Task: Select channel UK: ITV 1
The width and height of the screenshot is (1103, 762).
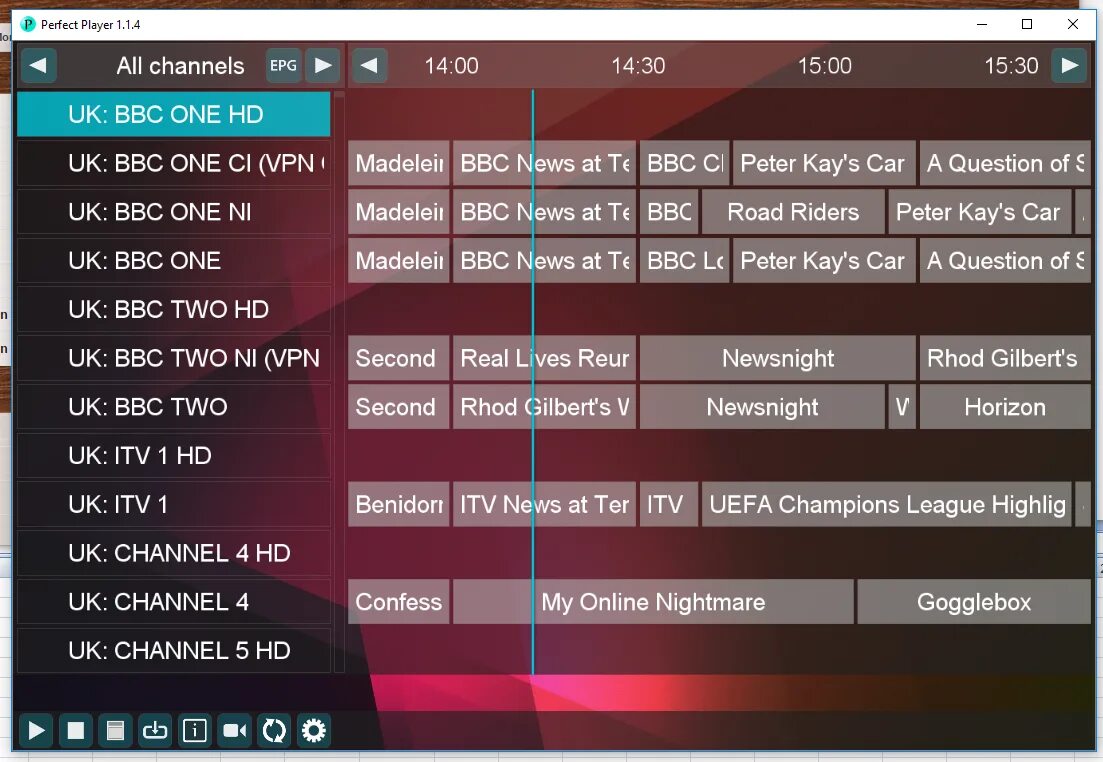Action: point(174,504)
